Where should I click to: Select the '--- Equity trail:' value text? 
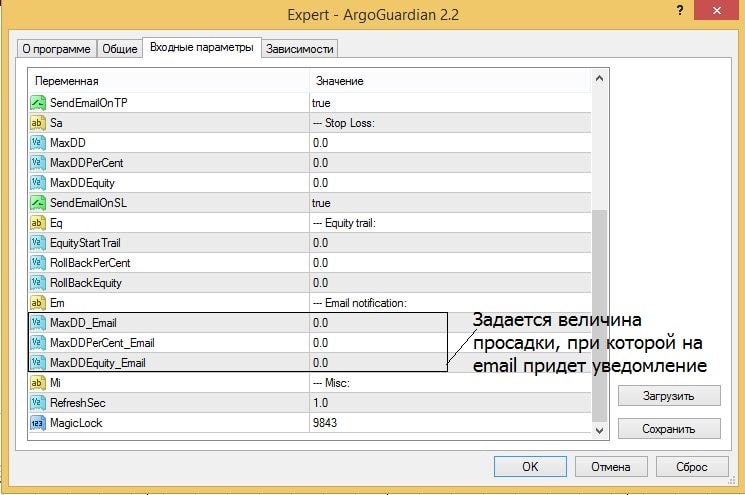[344, 223]
